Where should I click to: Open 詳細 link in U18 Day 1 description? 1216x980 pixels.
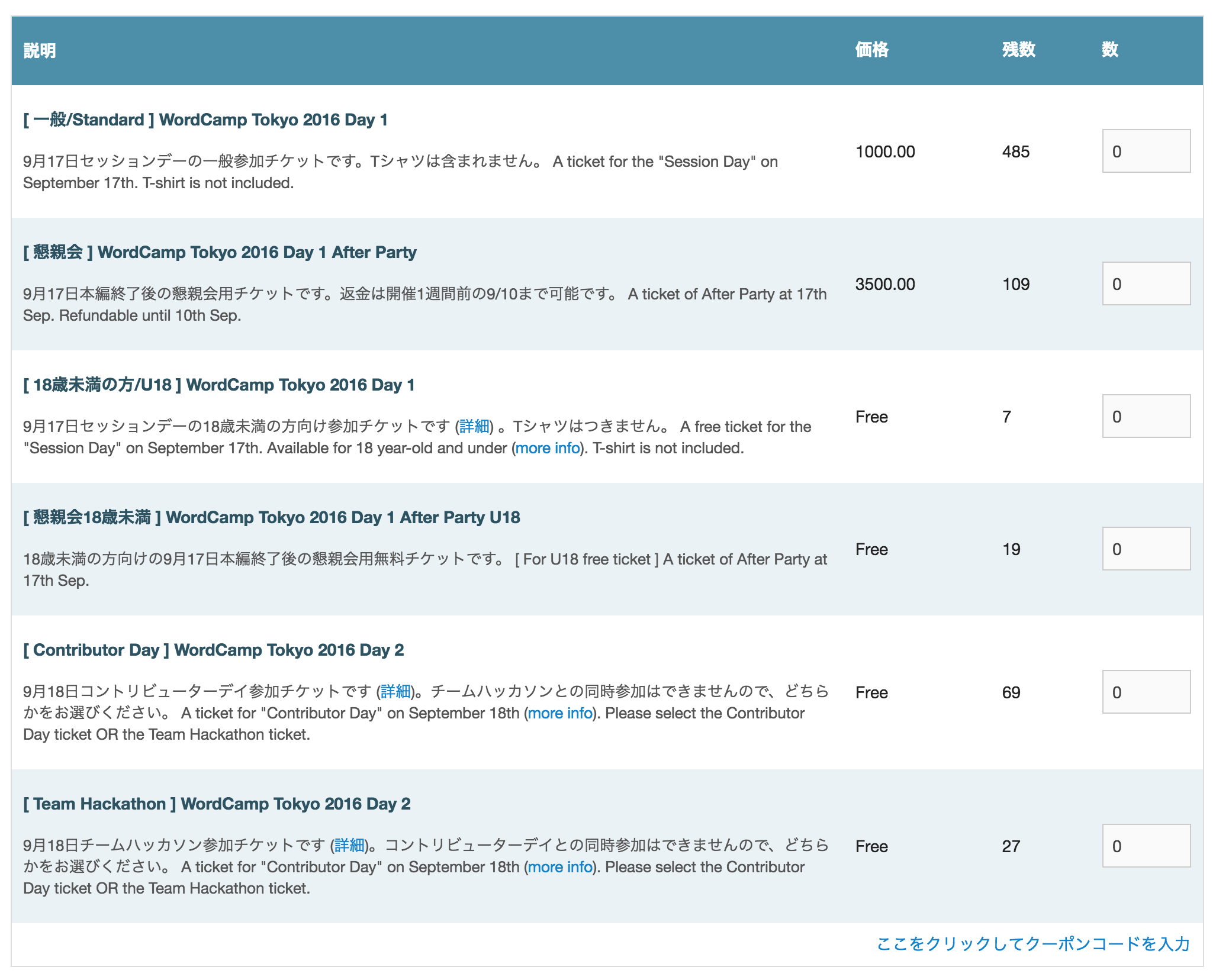474,427
